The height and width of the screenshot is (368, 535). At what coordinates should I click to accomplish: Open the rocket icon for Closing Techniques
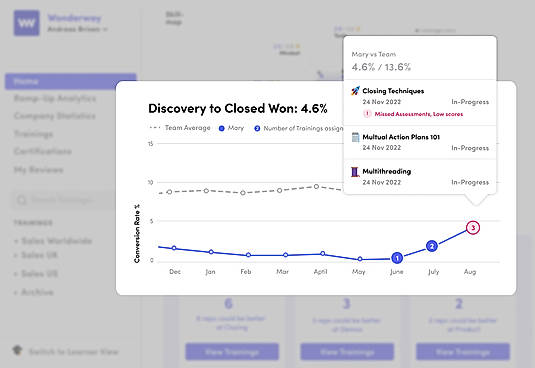pos(355,91)
